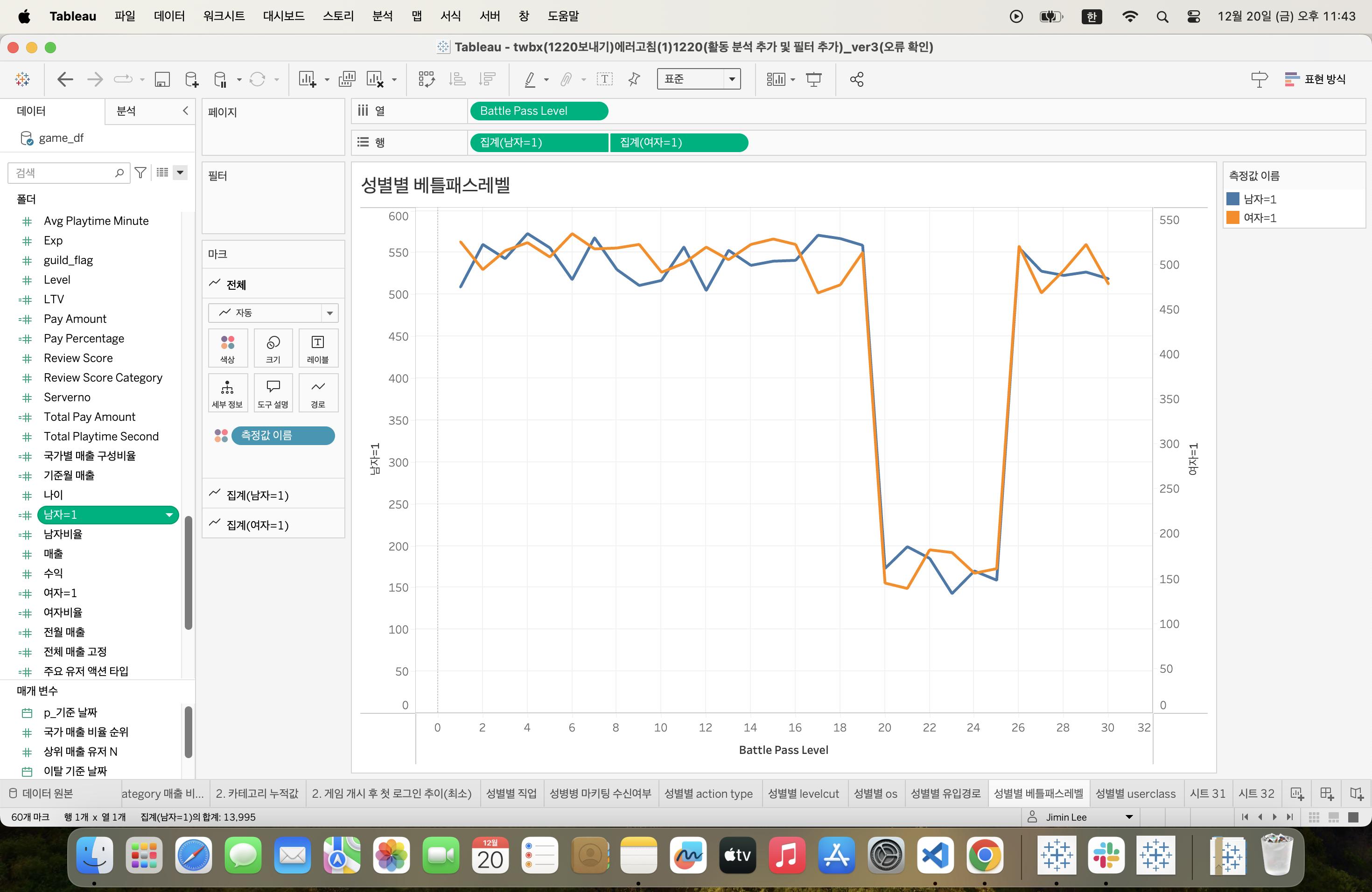The width and height of the screenshot is (1372, 892).
Task: Click the Tableau start page logo icon
Action: point(22,79)
